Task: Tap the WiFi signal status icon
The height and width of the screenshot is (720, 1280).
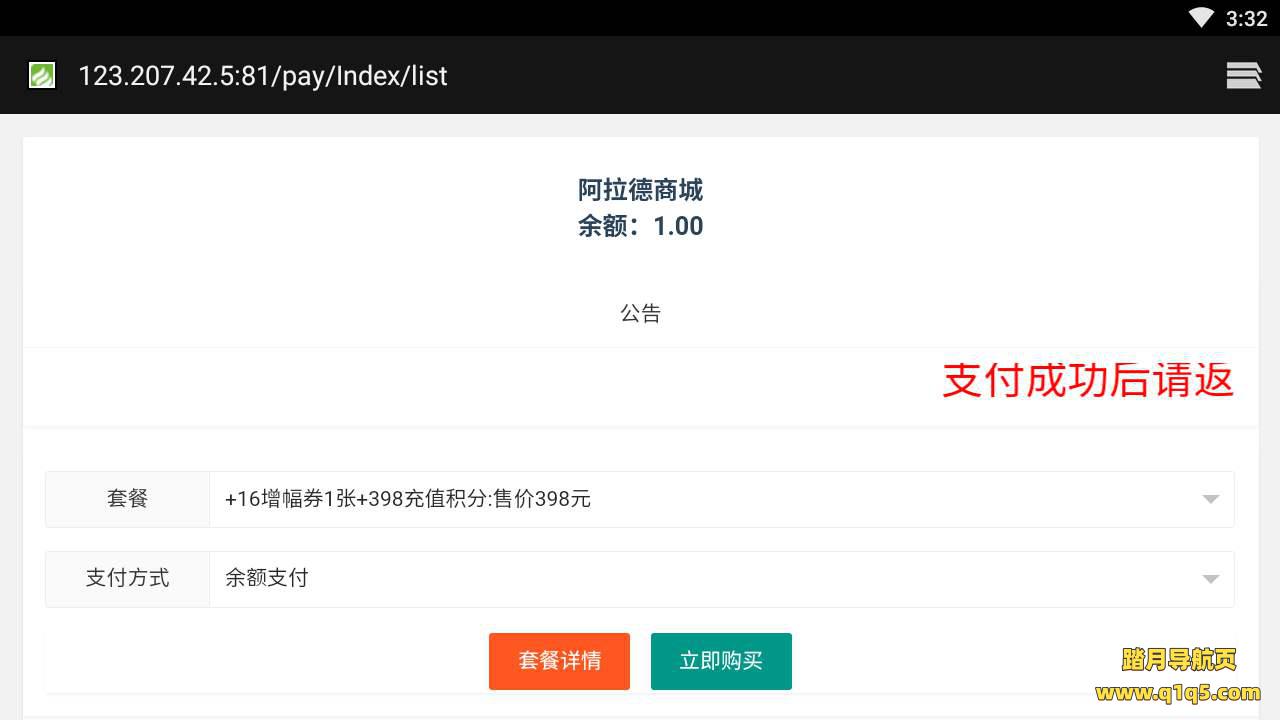Action: 1200,18
